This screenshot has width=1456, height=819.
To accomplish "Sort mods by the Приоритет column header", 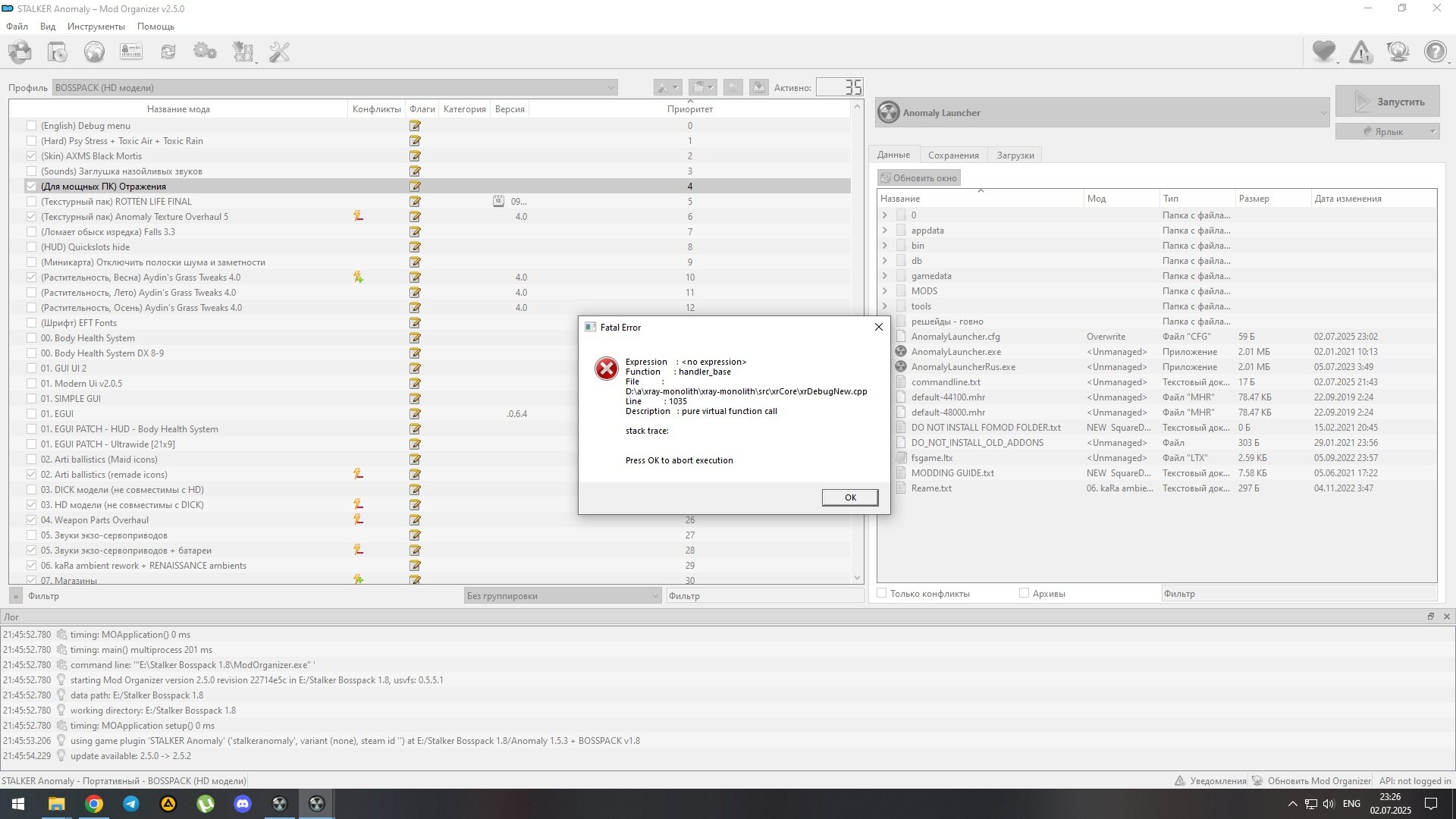I will pyautogui.click(x=690, y=109).
